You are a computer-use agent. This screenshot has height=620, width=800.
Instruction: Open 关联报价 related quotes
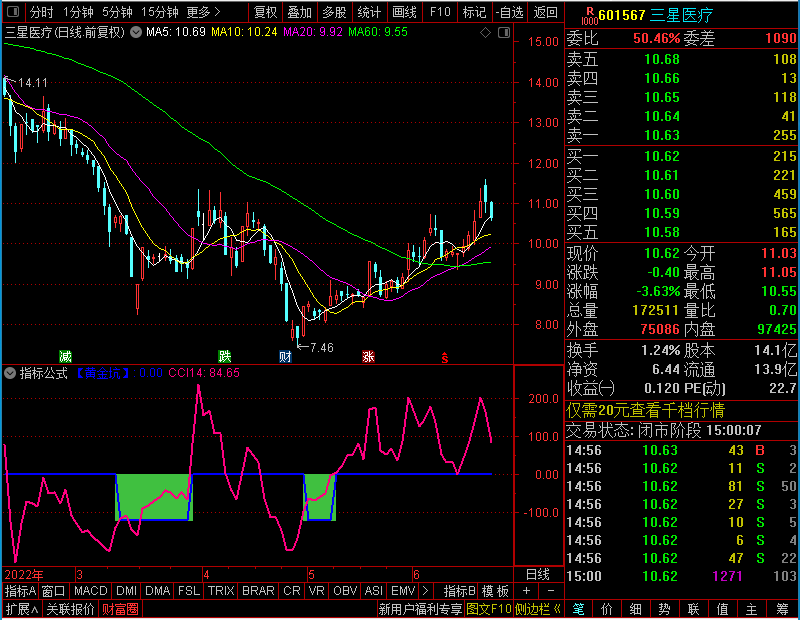tap(70, 609)
